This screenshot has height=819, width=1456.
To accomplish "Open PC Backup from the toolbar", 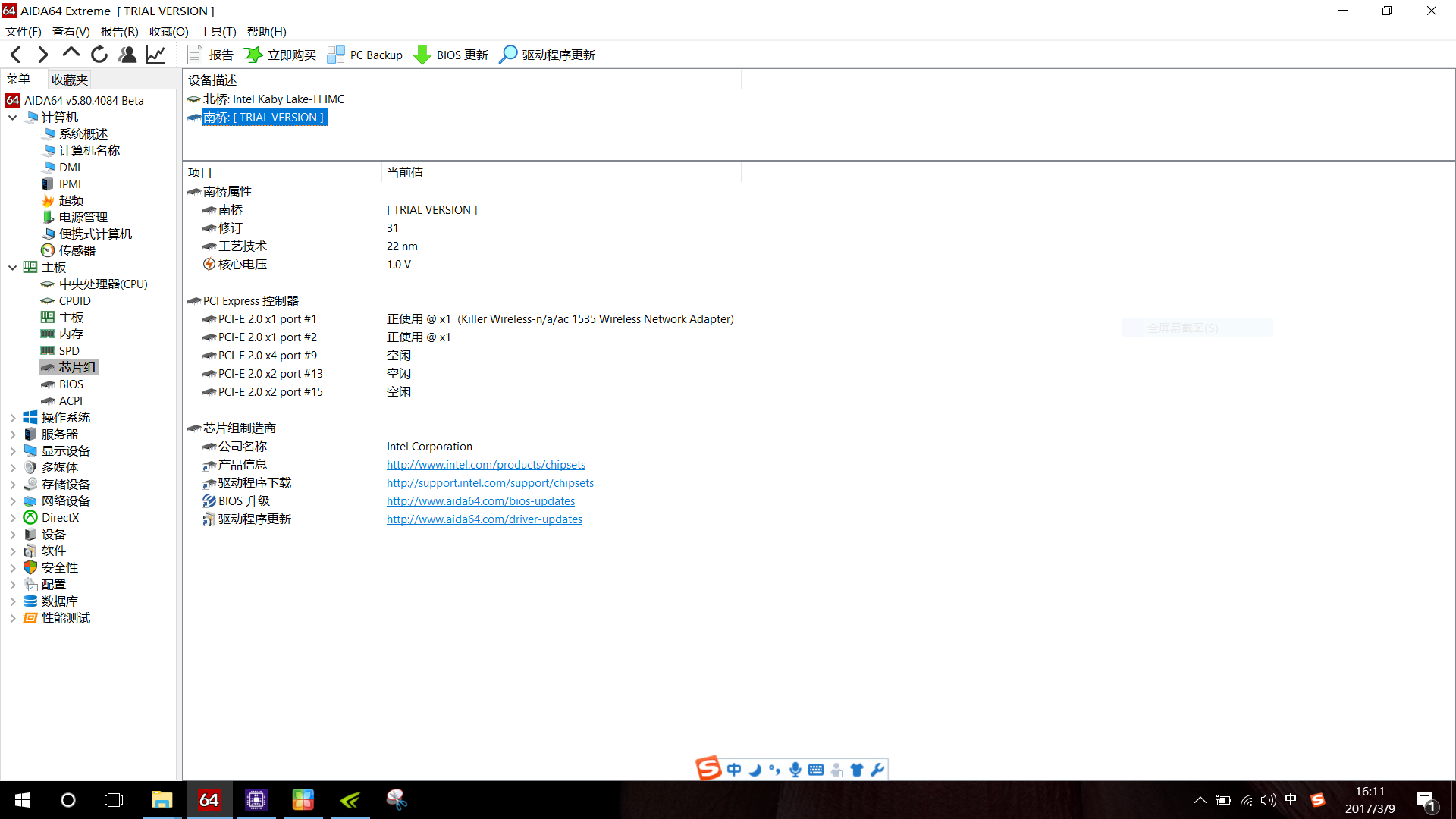I will (365, 55).
